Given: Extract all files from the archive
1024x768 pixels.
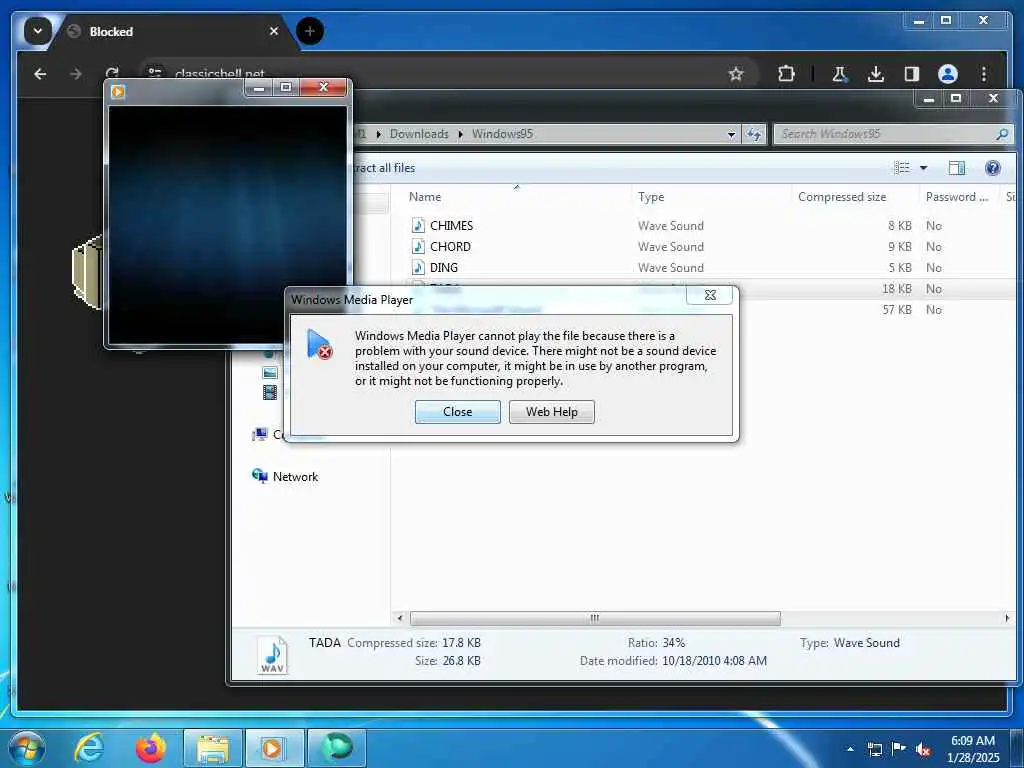Looking at the screenshot, I should click(385, 168).
